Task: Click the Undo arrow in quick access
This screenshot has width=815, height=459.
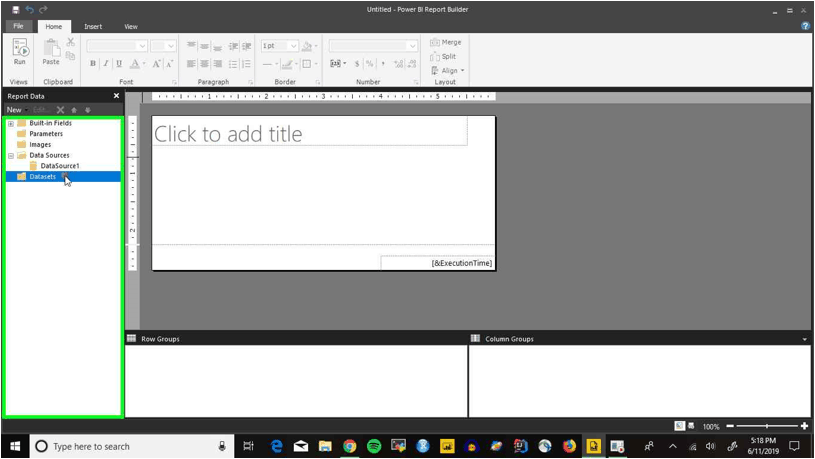Action: 30,9
